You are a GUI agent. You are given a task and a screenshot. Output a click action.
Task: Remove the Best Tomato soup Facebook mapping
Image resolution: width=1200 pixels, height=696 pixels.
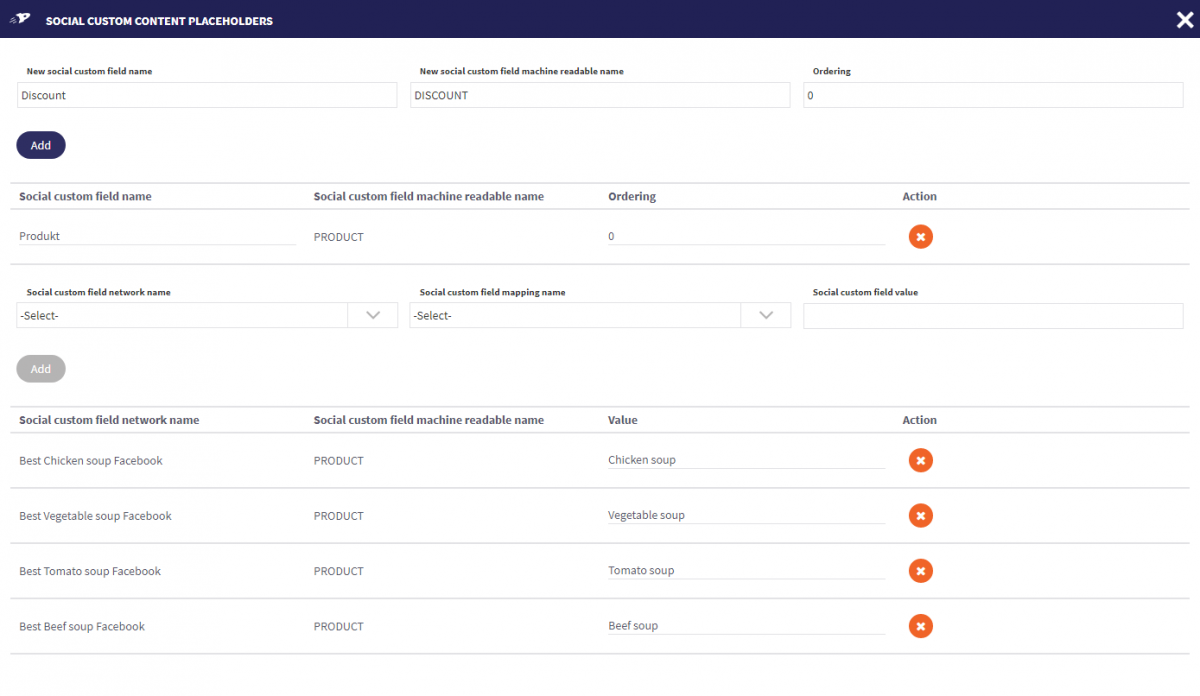921,571
